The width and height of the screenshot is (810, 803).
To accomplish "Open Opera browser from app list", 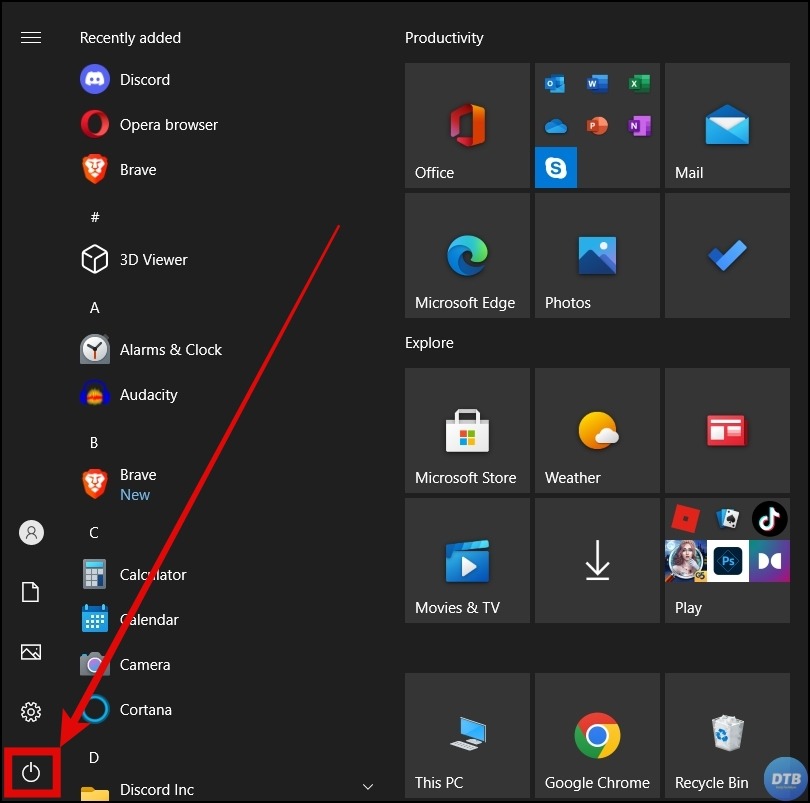I will 168,125.
